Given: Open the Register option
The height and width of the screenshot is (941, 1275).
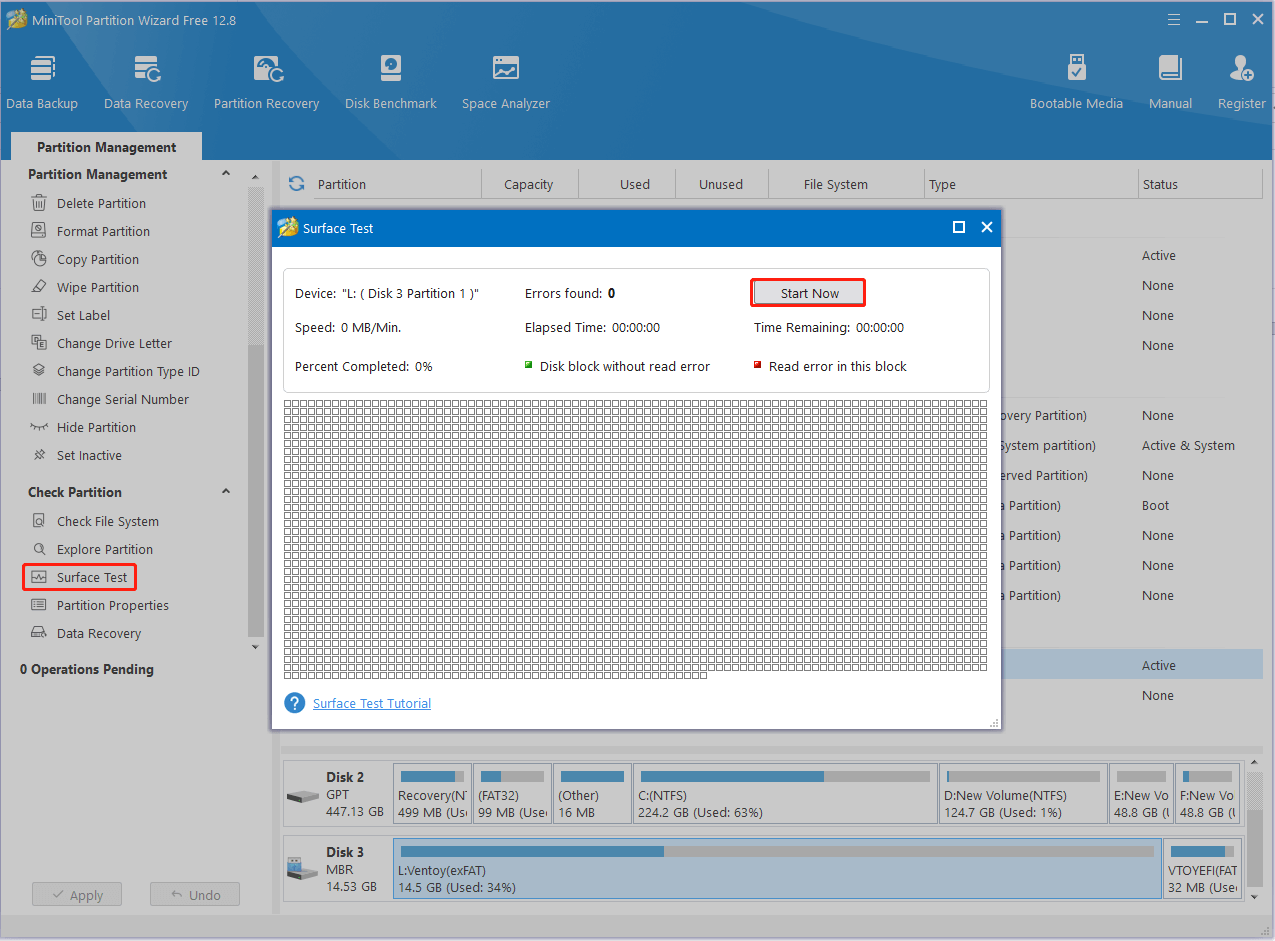Looking at the screenshot, I should [1240, 80].
